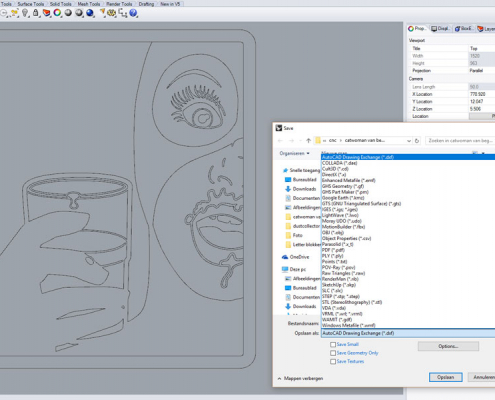Click the refresh icon beside the path bar
The height and width of the screenshot is (400, 495).
tap(417, 141)
